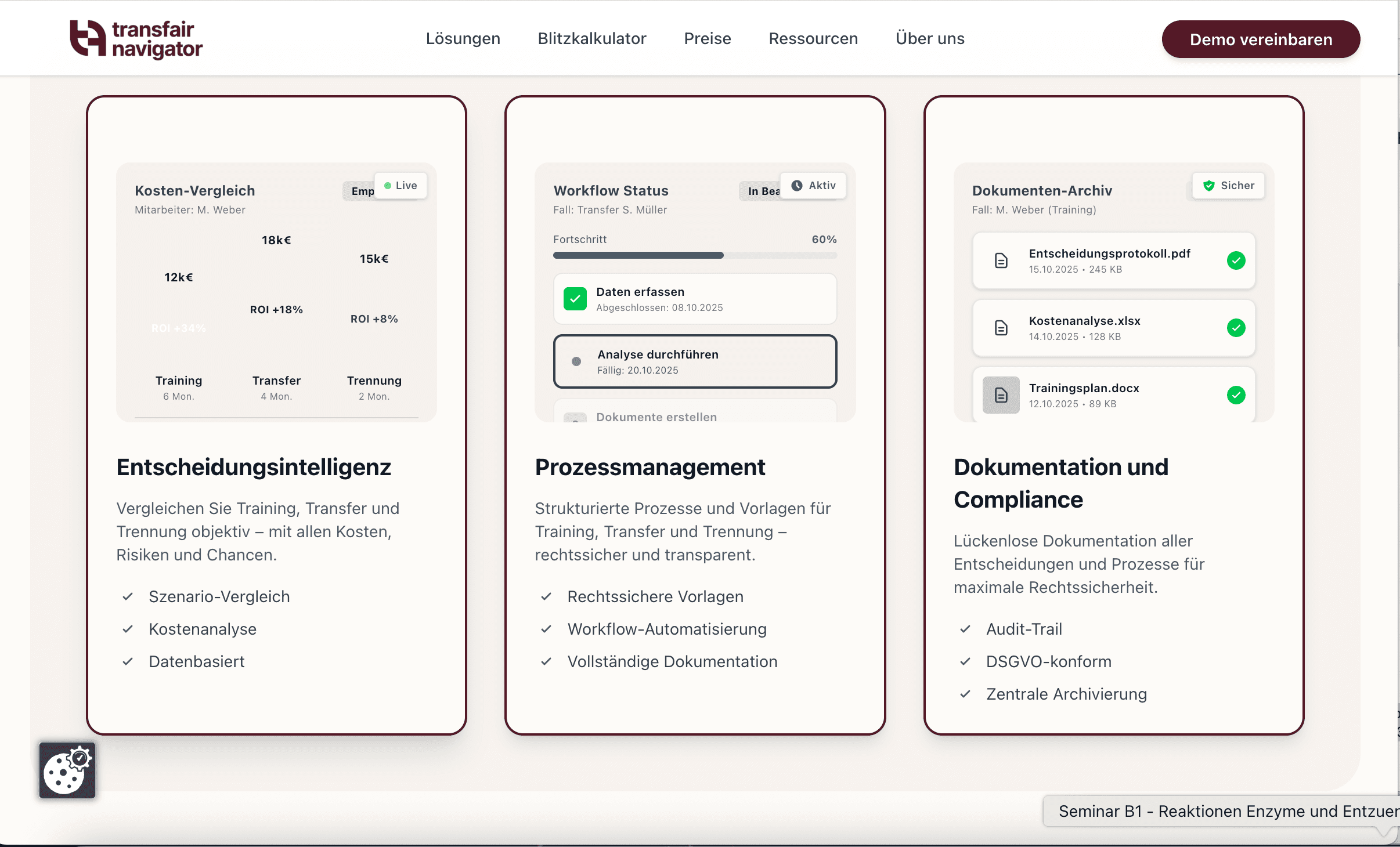Open Über uns in navigation
The width and height of the screenshot is (1400, 847).
[929, 39]
